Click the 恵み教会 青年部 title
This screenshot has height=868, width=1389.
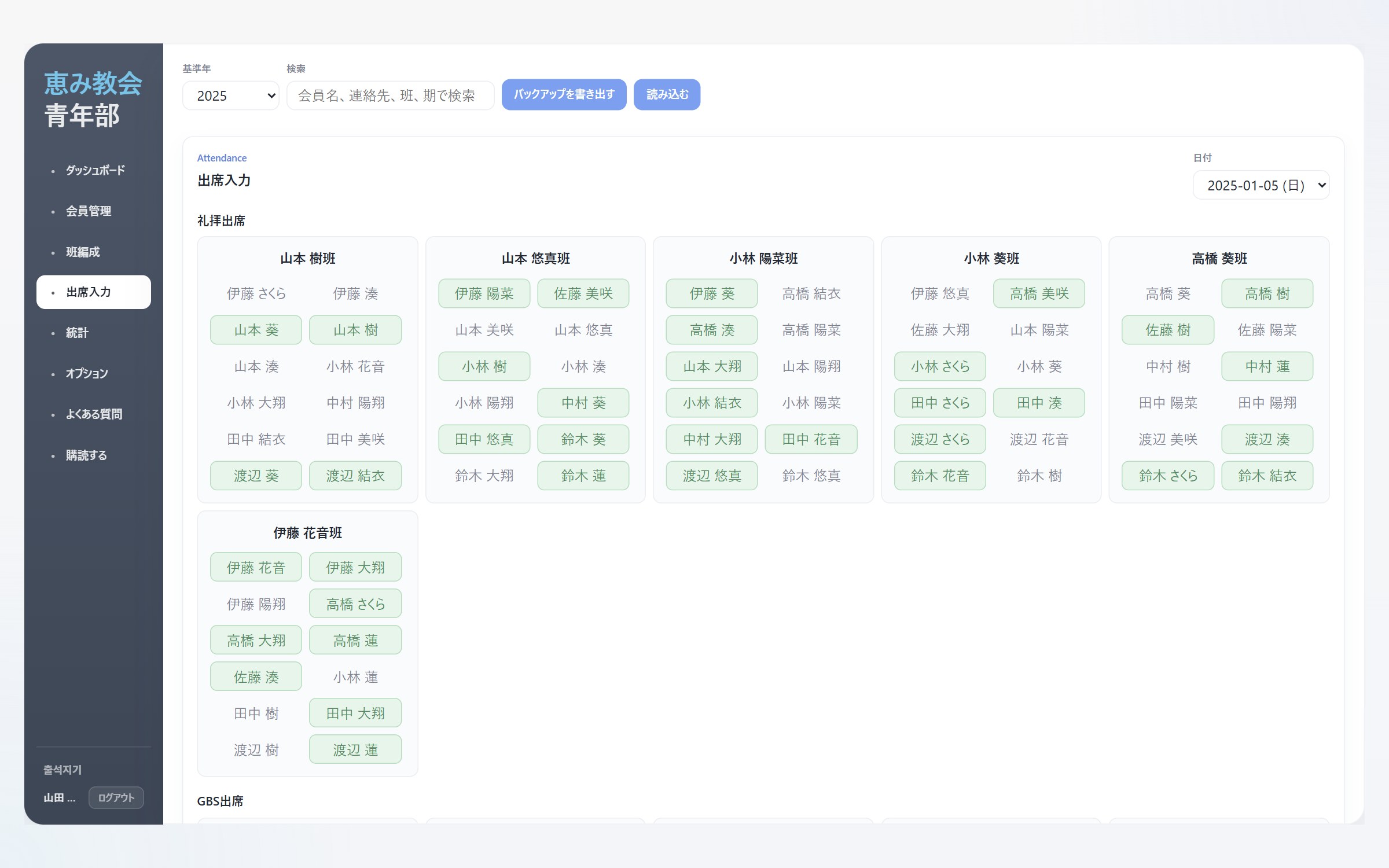point(93,99)
